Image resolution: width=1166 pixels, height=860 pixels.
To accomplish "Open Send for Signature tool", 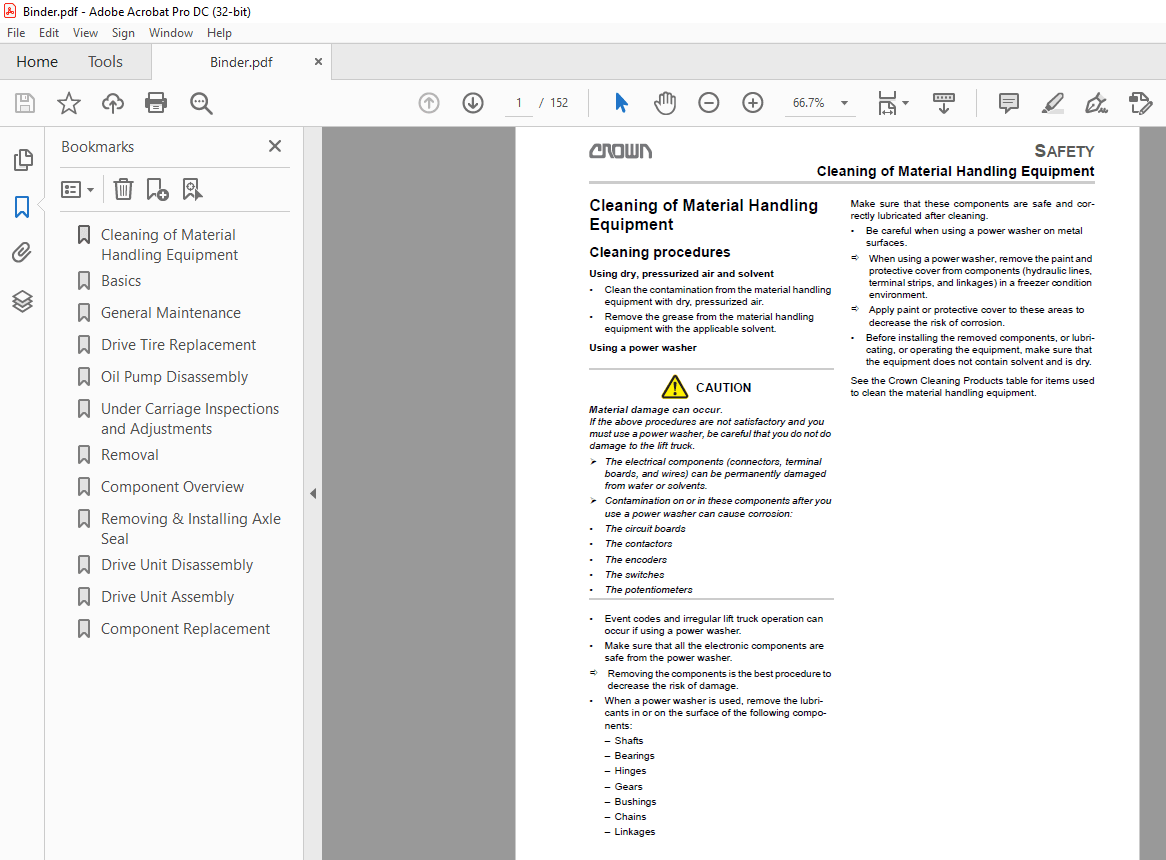I will tap(1141, 103).
